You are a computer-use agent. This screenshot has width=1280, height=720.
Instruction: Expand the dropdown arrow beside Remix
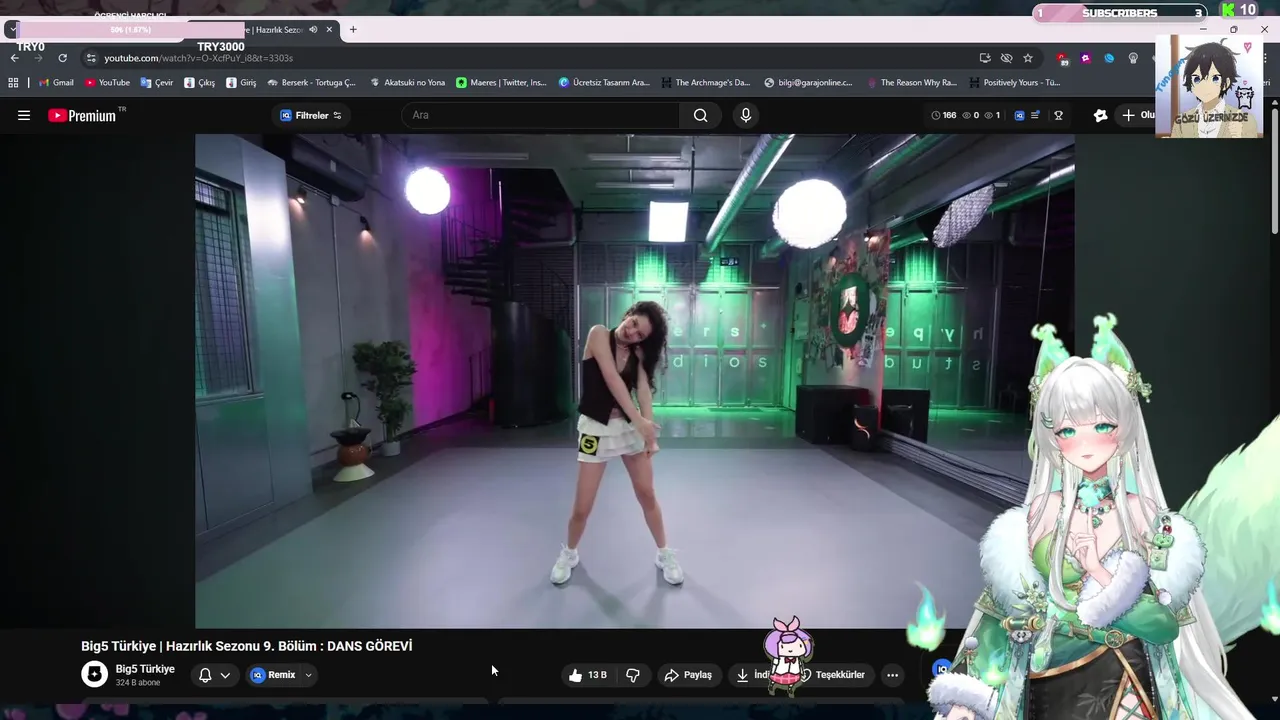click(308, 675)
